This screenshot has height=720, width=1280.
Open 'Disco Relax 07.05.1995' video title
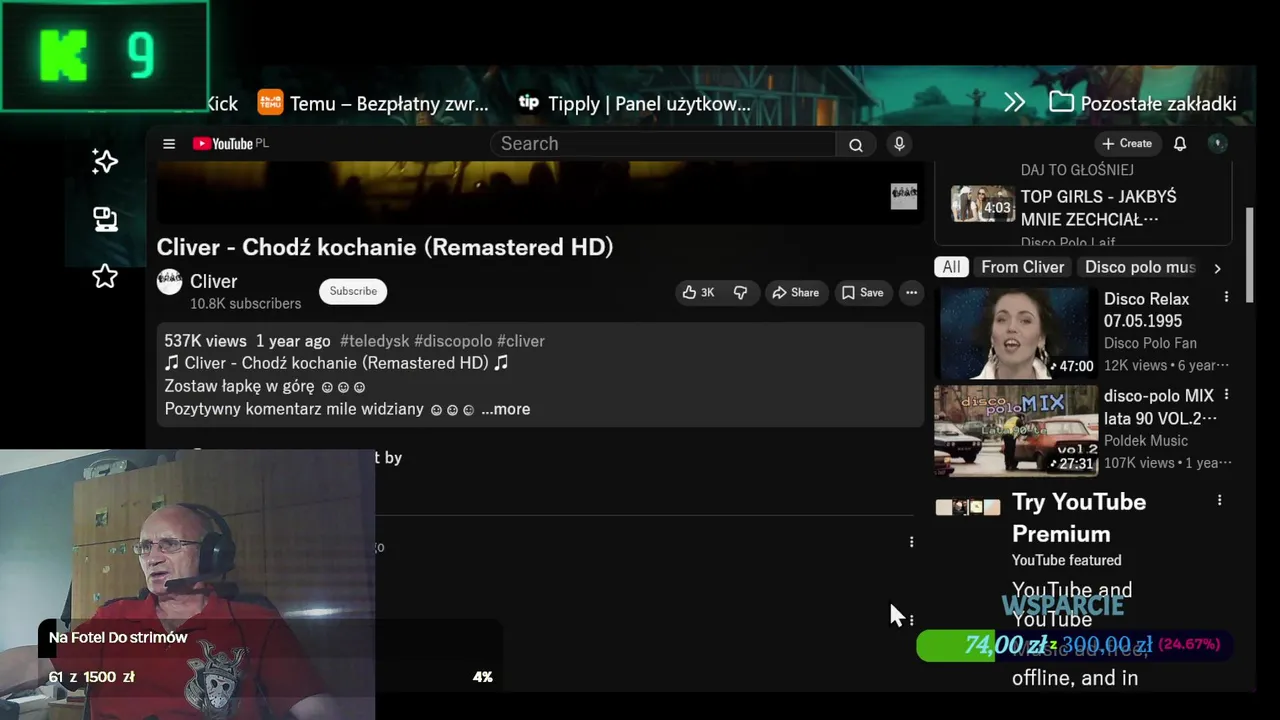[1147, 310]
